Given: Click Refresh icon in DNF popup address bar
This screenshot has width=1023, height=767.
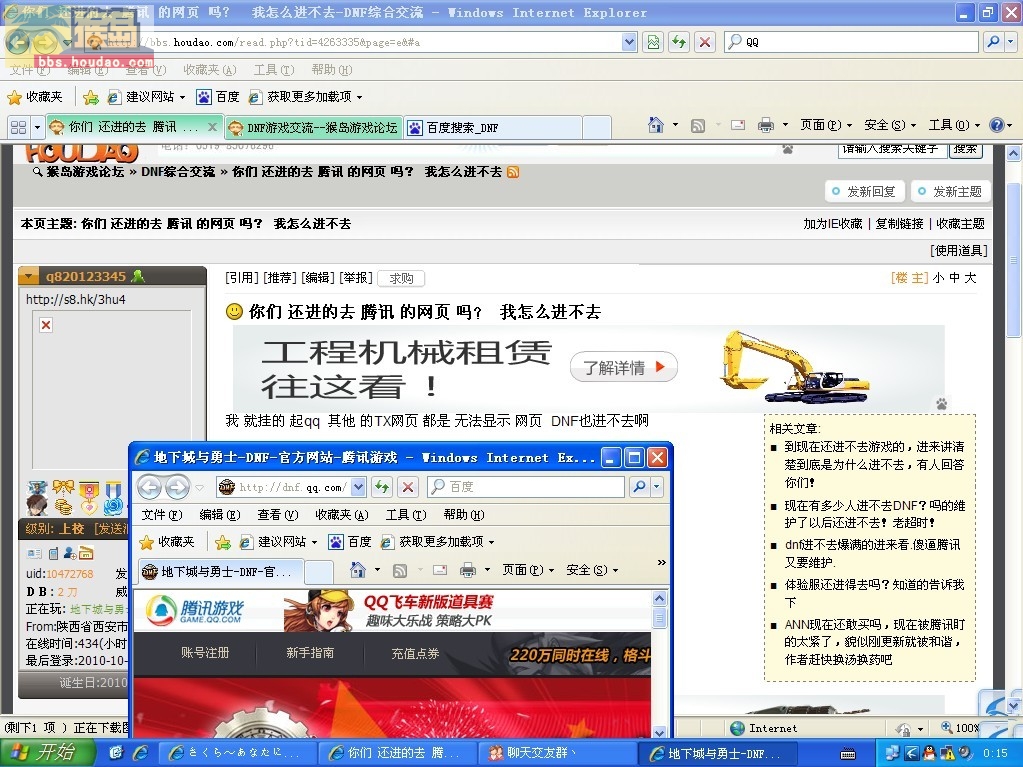Looking at the screenshot, I should click(x=382, y=487).
